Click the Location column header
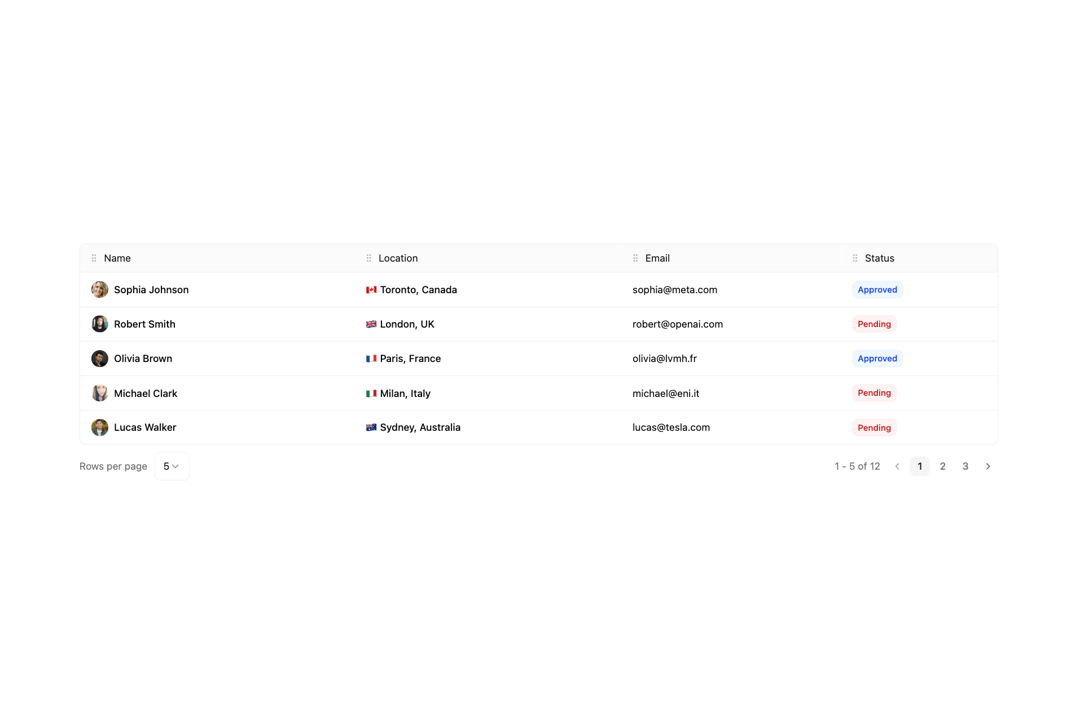Image resolution: width=1080 pixels, height=724 pixels. coord(398,258)
